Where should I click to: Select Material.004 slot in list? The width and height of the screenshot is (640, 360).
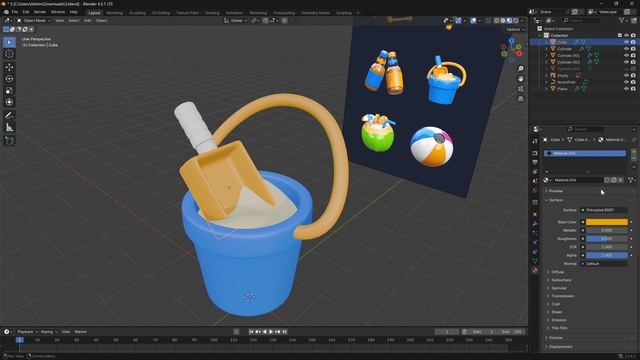pos(585,153)
